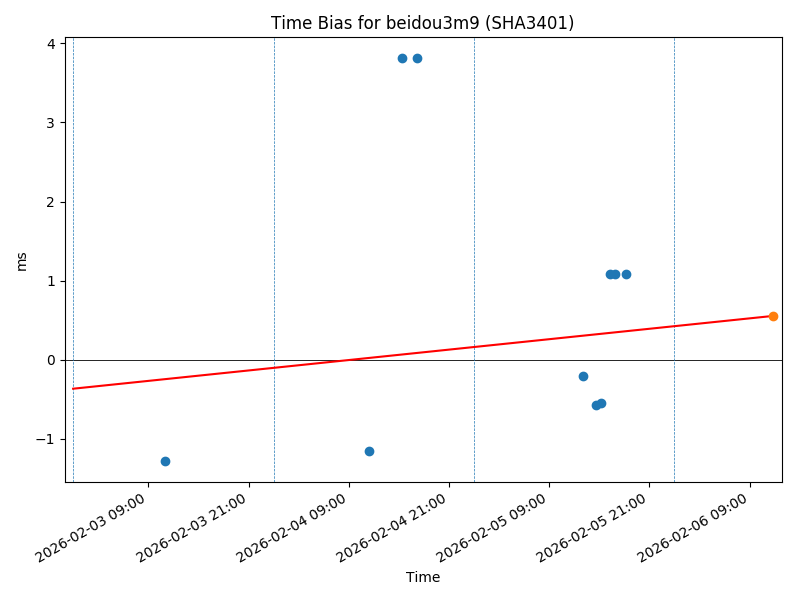Screen dimensions: 800x600
Task: Select the blue point just below zero line
Action: (583, 376)
